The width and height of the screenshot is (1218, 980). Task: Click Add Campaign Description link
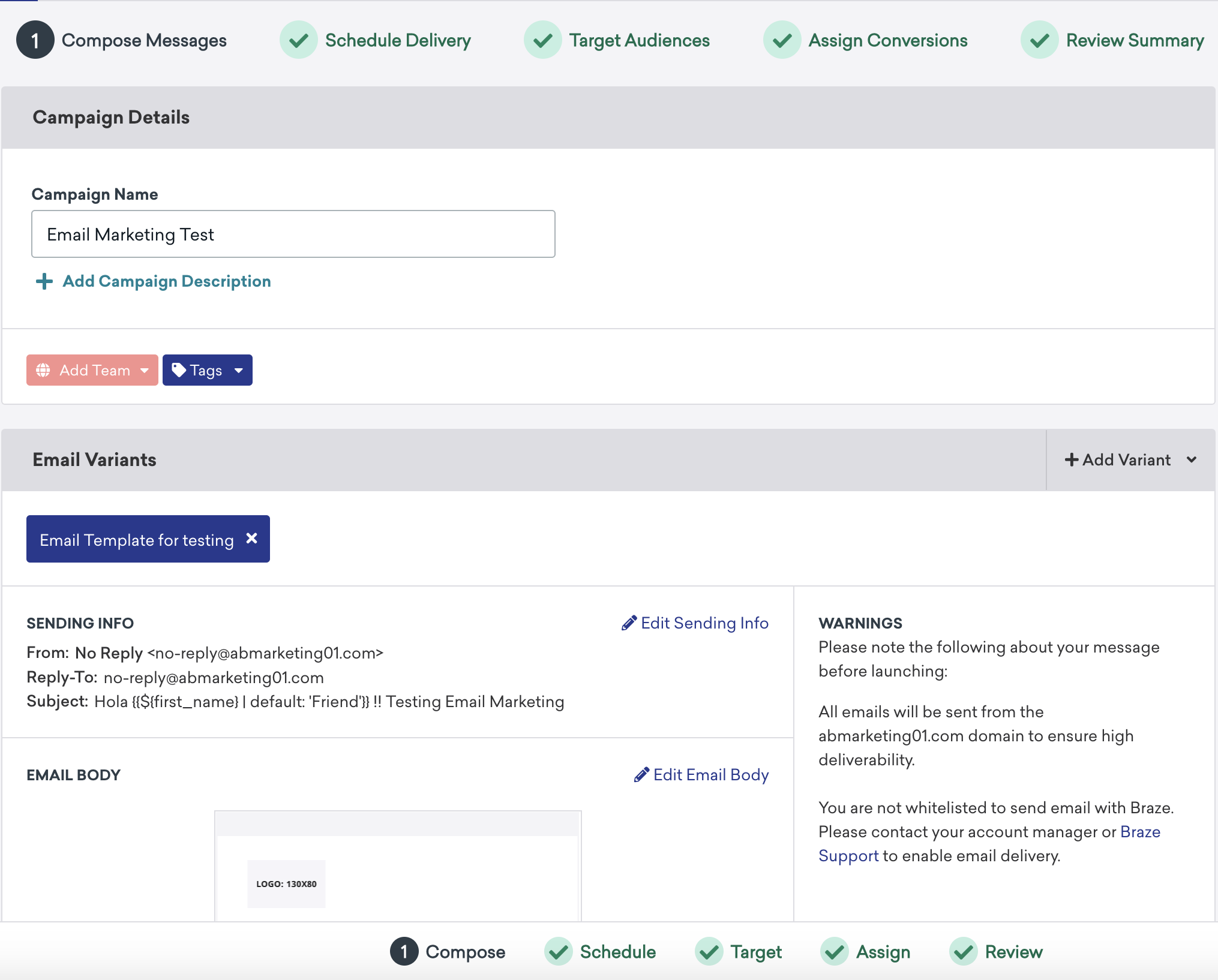166,281
